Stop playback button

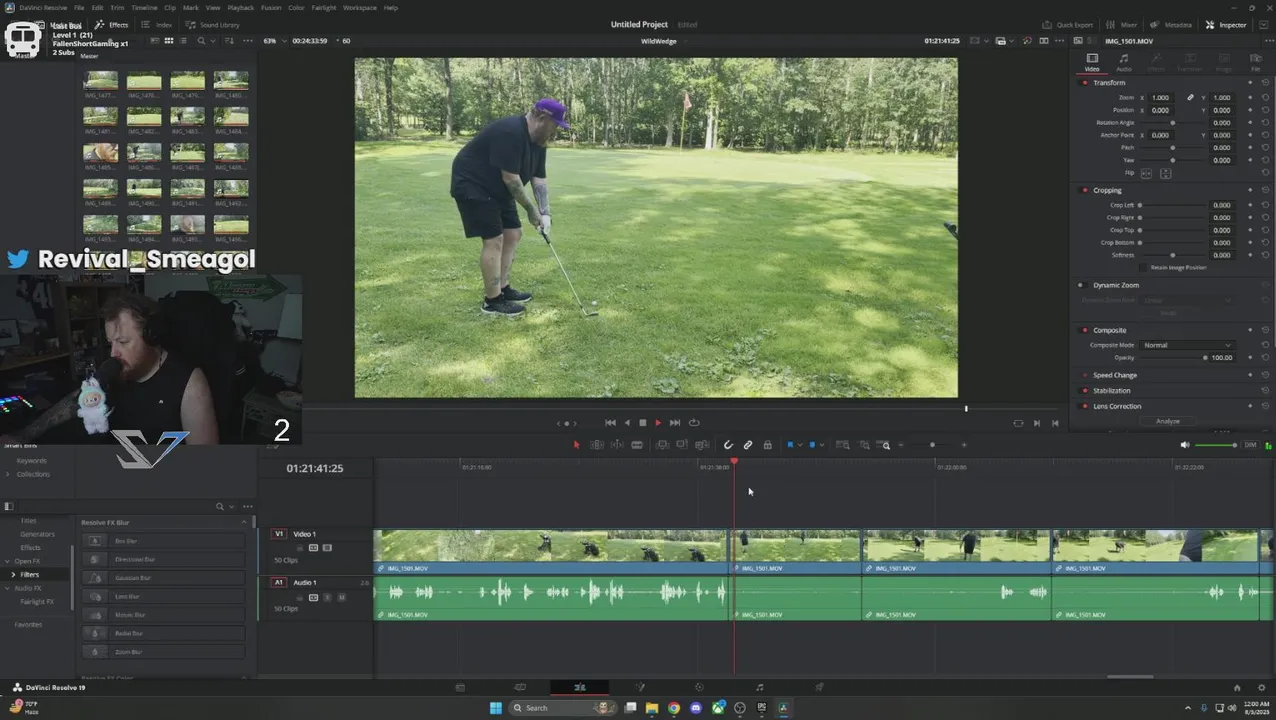coord(642,422)
